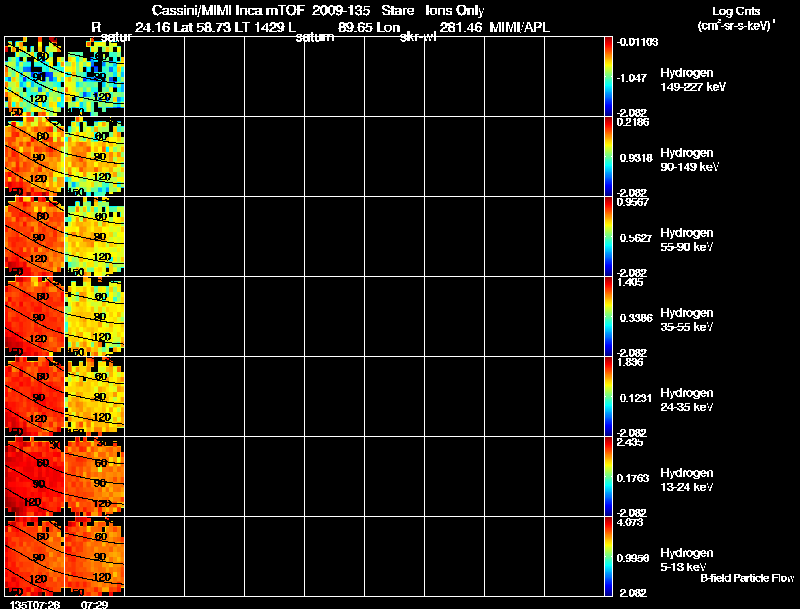The width and height of the screenshot is (800, 609).
Task: Click the '1.405' color scale value
Action: 630,282
